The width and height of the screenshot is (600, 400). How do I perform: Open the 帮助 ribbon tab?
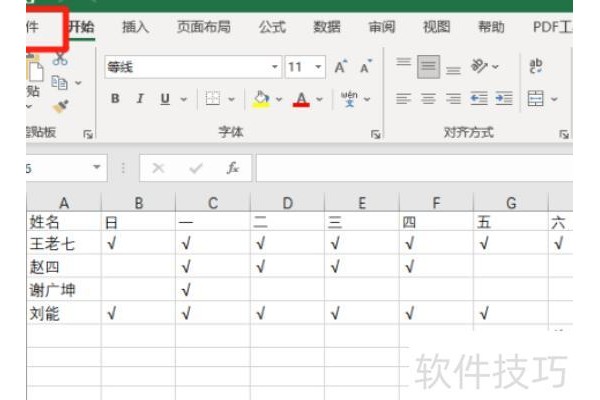click(x=491, y=27)
